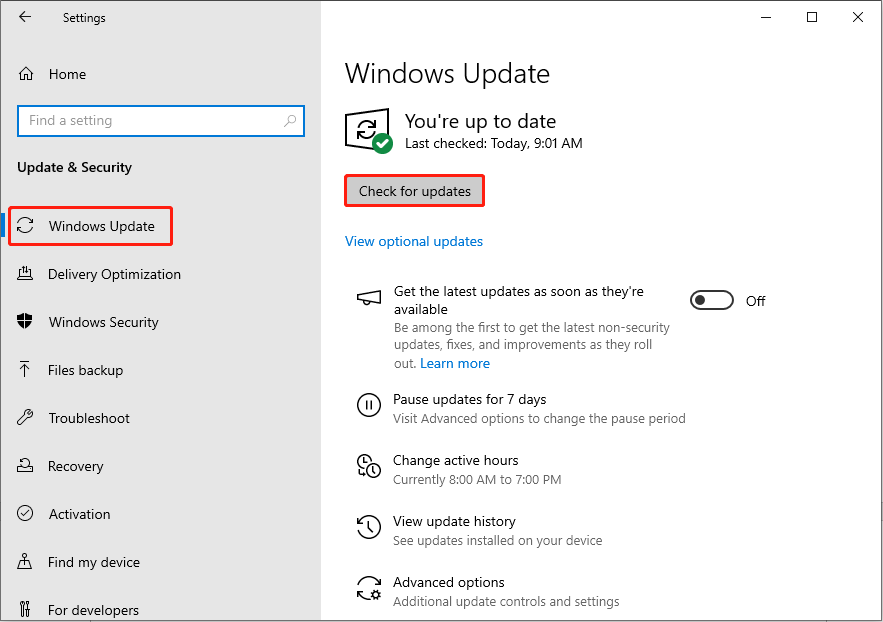
Task: Open the Home settings page
Action: (67, 74)
